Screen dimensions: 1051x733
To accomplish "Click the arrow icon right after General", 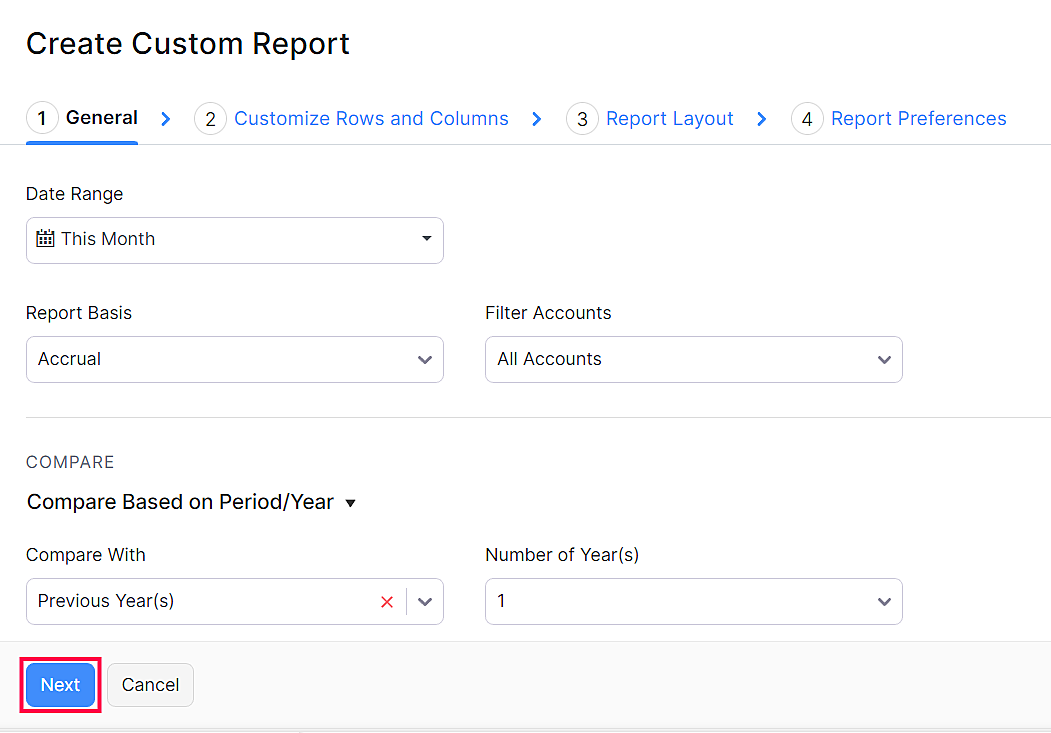I will click(x=166, y=119).
